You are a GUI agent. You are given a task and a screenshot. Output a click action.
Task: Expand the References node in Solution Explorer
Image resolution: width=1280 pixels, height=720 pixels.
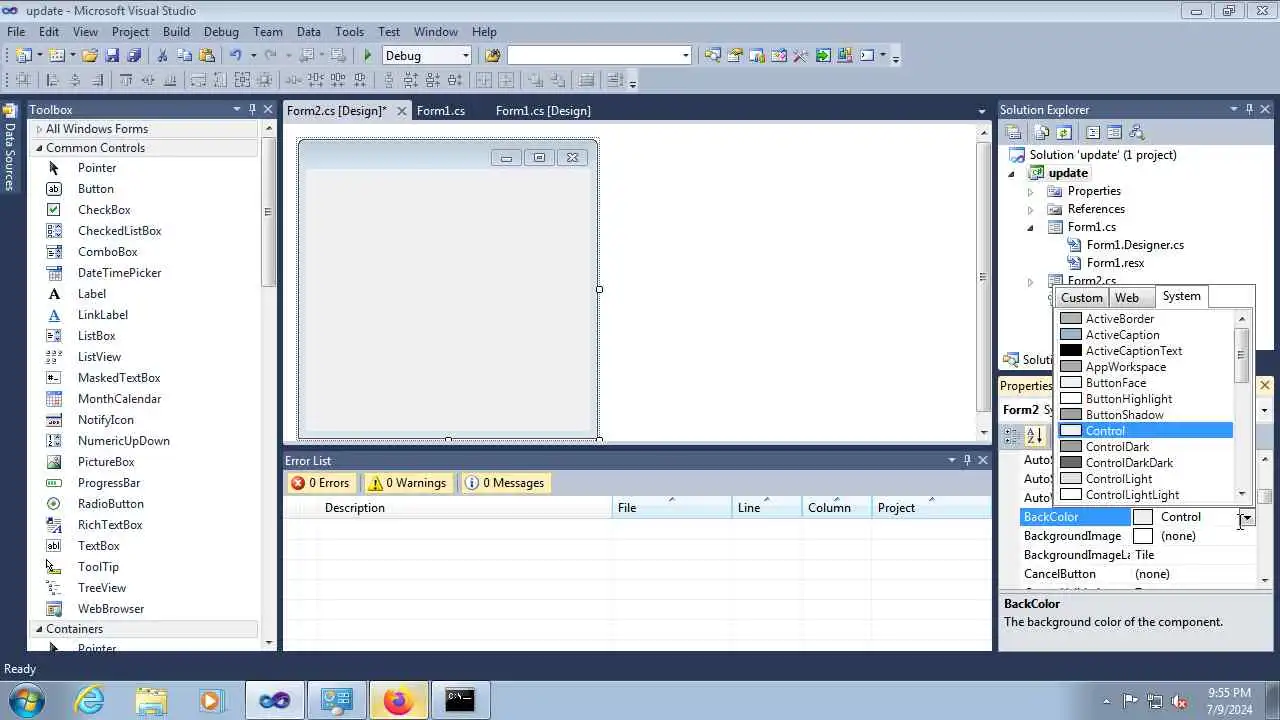click(x=1031, y=209)
